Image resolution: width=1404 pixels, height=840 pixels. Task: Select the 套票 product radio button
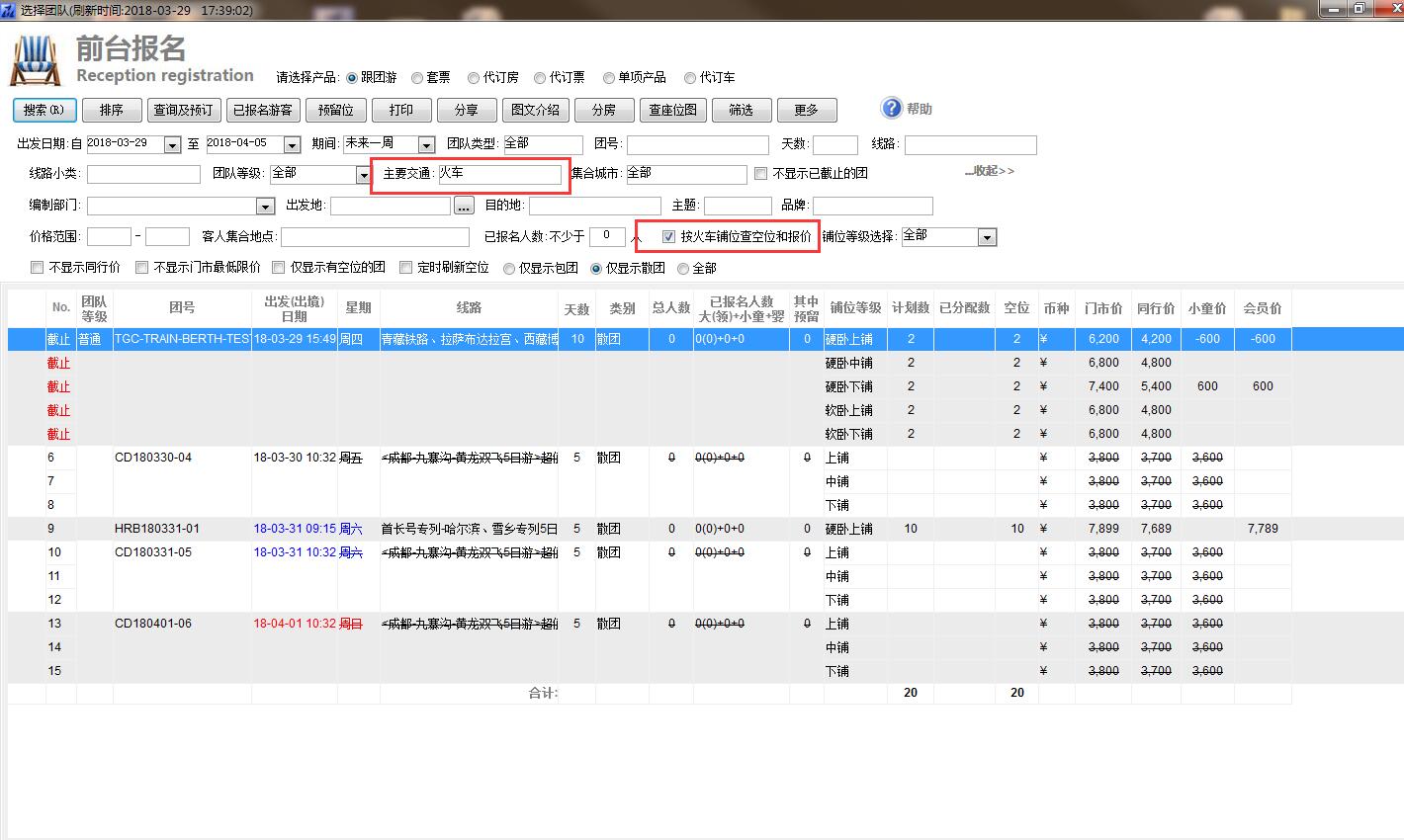click(x=417, y=78)
